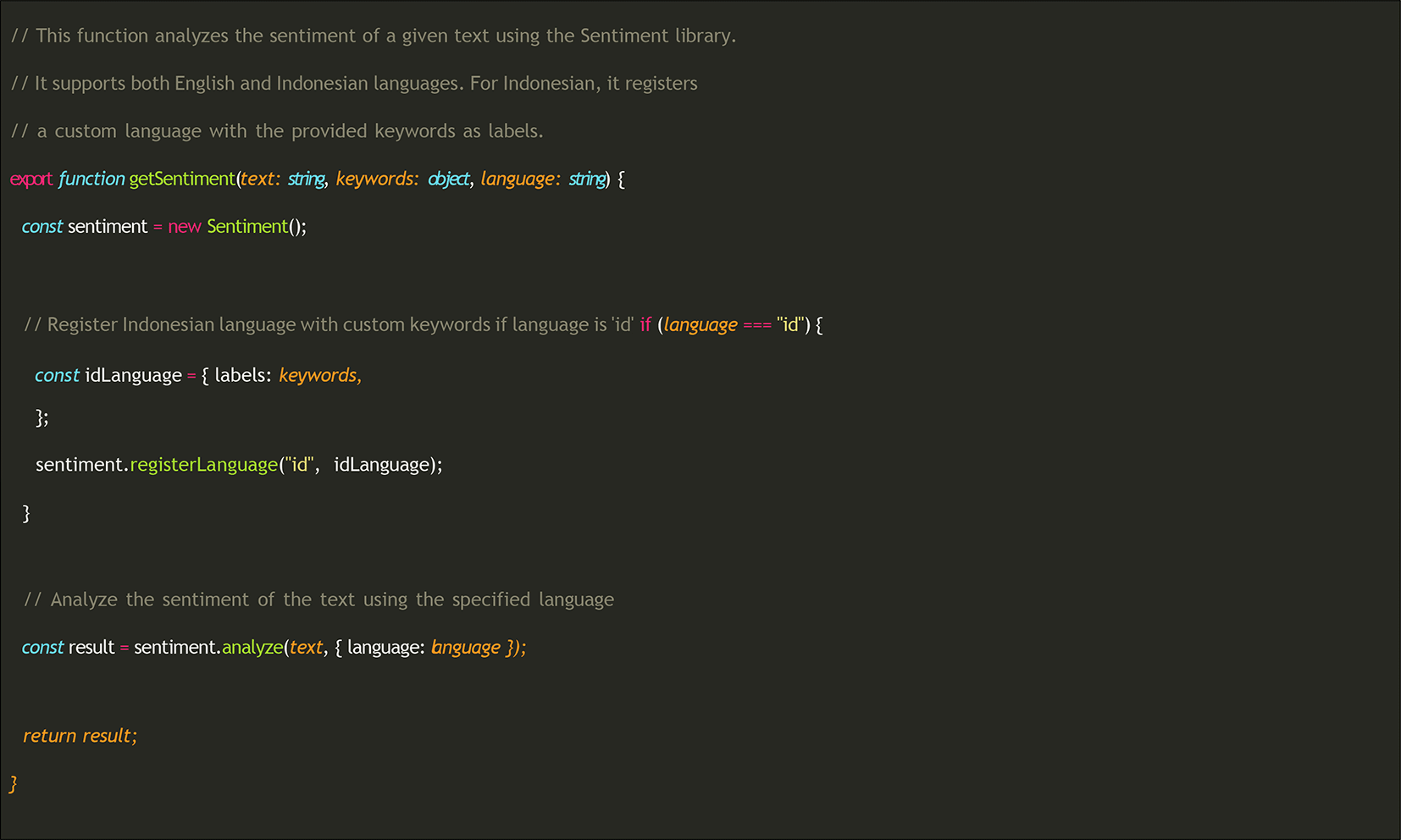Viewport: 1401px width, 840px height.
Task: Click idLanguage in the const declaration
Action: [x=133, y=375]
